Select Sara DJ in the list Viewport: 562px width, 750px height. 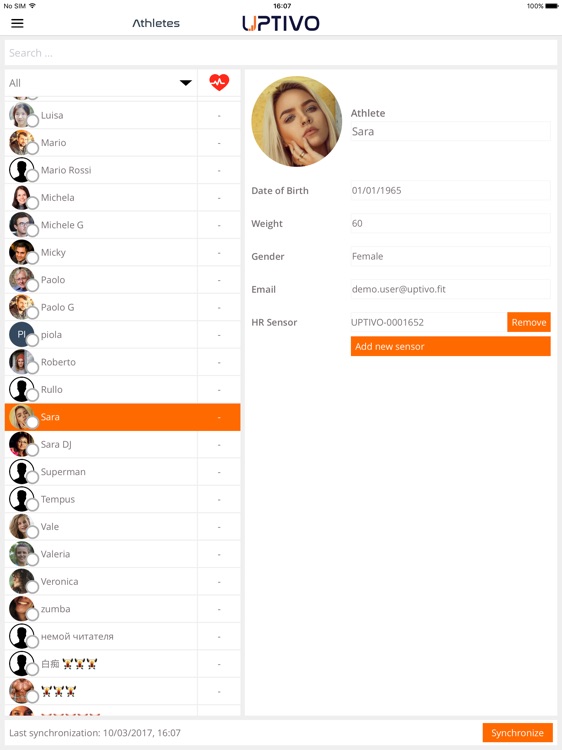[122, 444]
